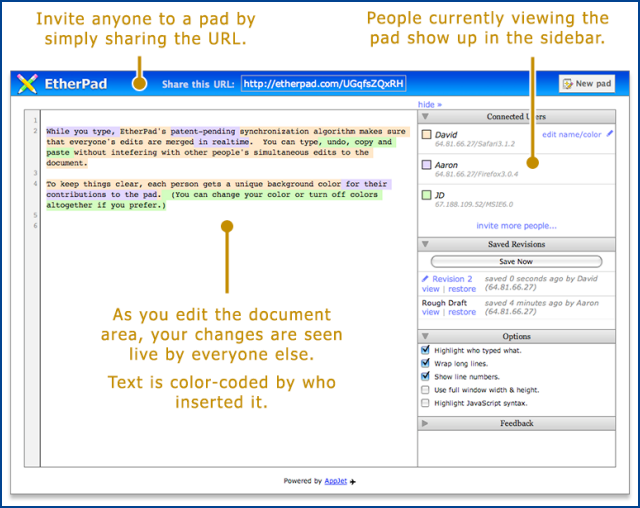Viewport: 640px width, 508px height.
Task: Click the EtherPad crossed-pencils logo
Action: (27, 84)
